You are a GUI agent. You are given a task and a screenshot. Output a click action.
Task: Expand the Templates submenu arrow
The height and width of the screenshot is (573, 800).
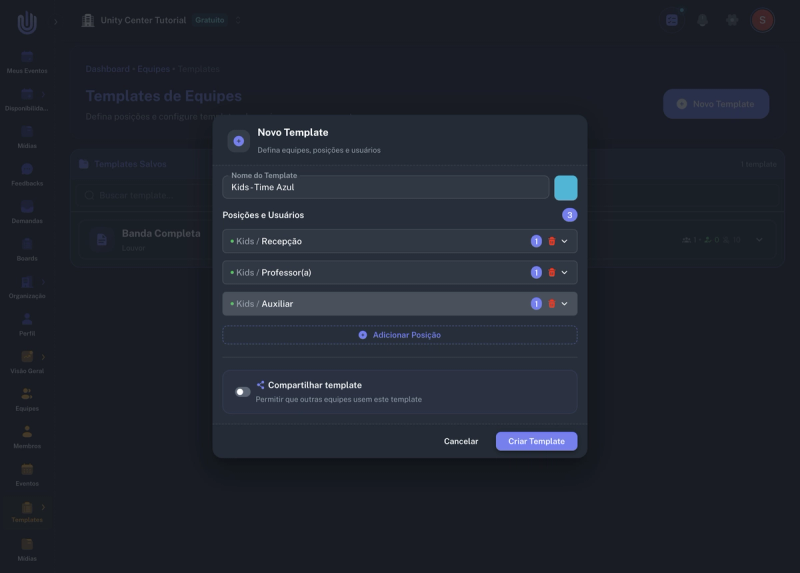pos(43,507)
